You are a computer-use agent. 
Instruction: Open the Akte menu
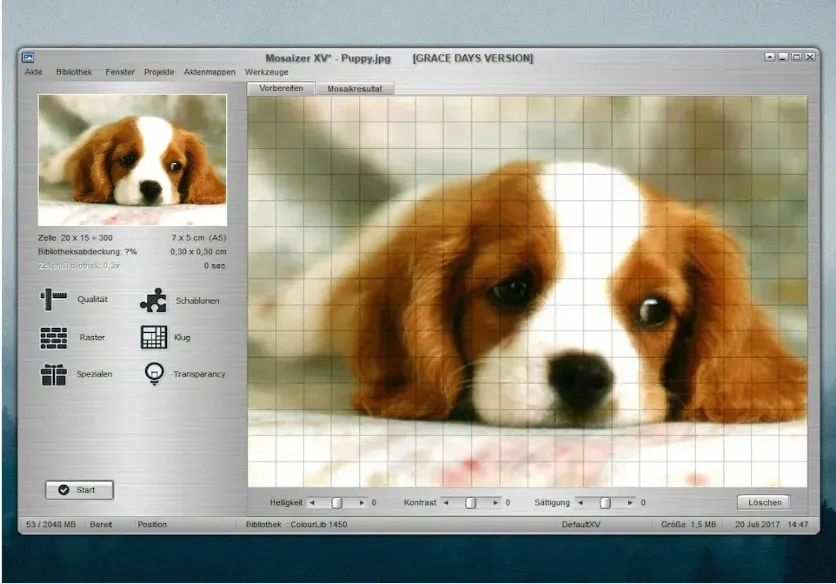tap(33, 72)
